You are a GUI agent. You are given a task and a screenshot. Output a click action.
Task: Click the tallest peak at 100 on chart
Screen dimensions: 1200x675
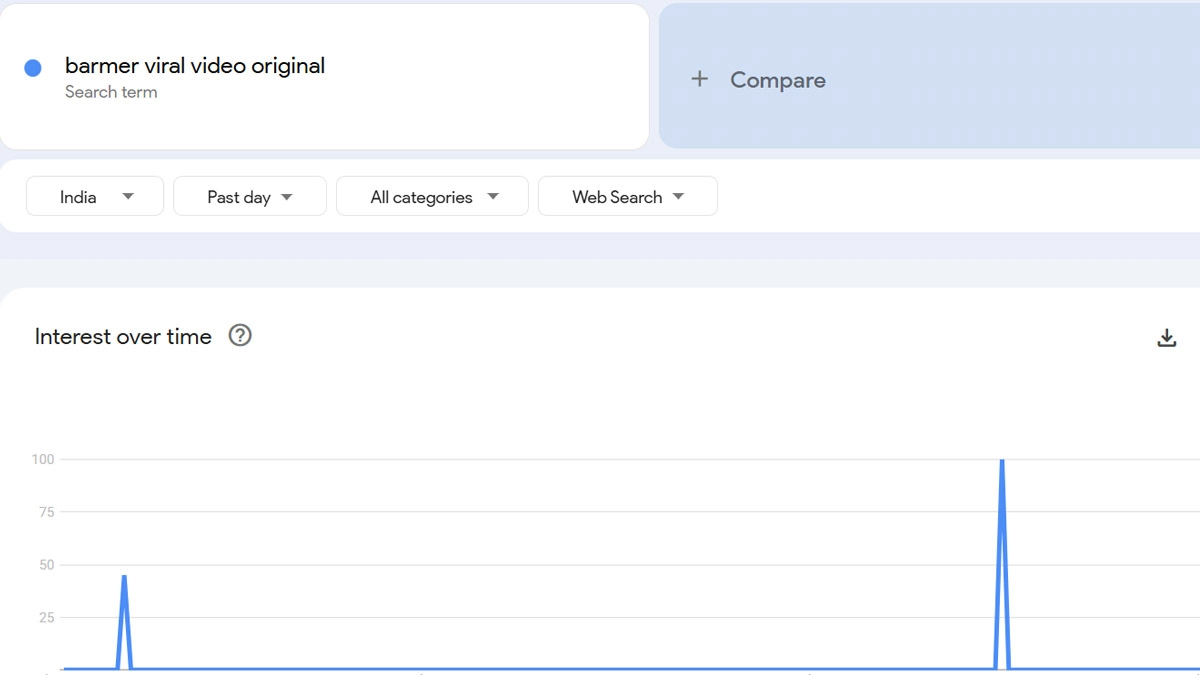(x=1002, y=462)
